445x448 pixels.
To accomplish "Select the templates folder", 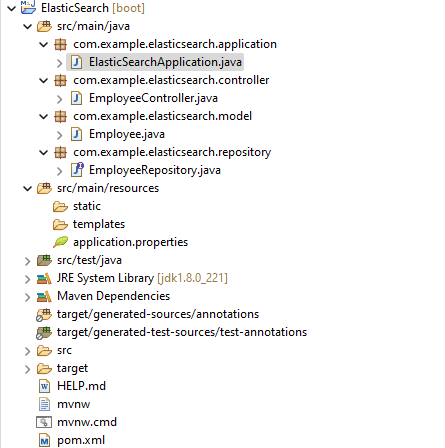I will click(89, 224).
